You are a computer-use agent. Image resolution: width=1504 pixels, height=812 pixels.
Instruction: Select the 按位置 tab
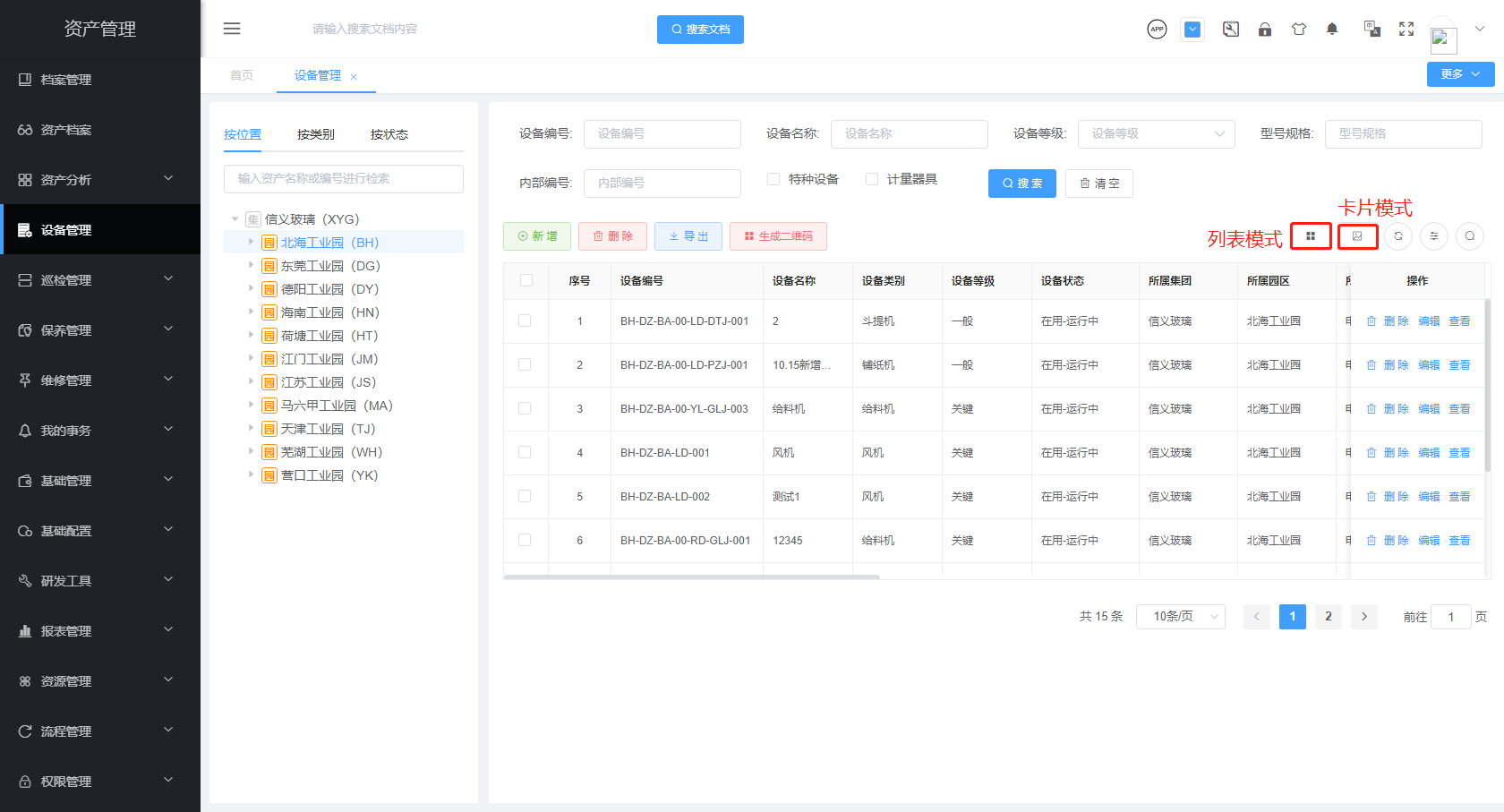pos(243,134)
